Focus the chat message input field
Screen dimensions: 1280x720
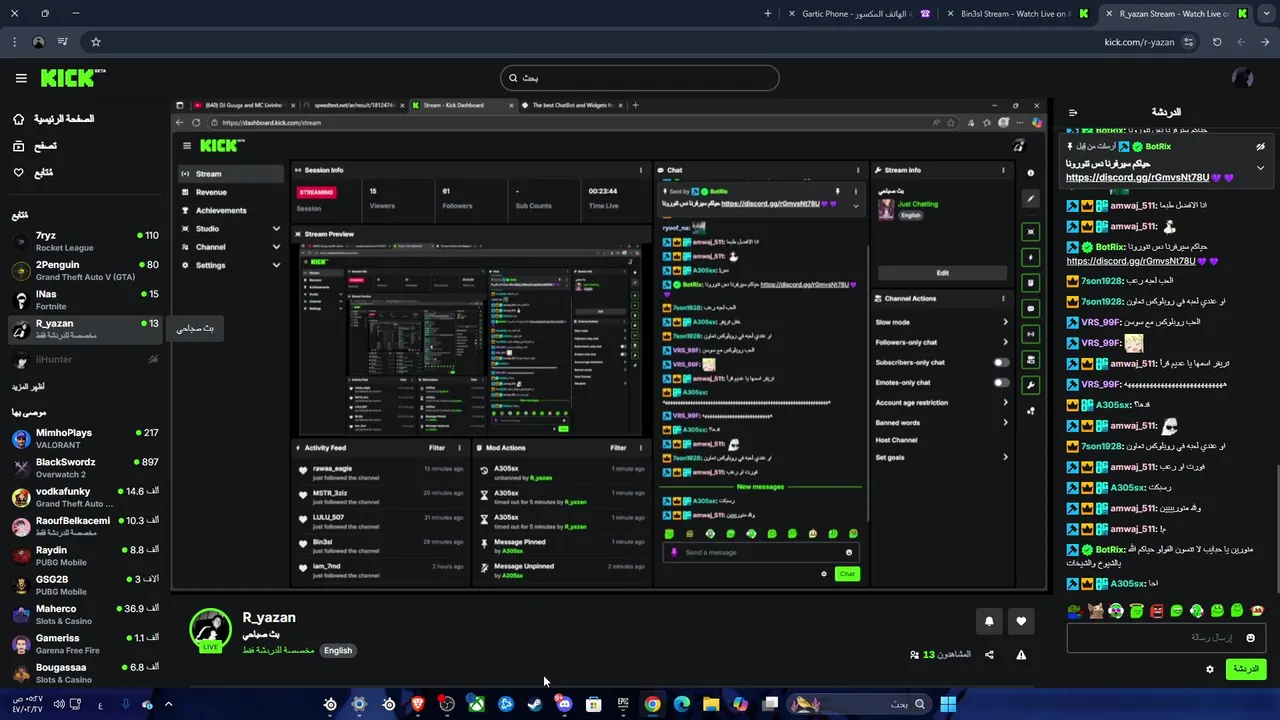point(1166,638)
